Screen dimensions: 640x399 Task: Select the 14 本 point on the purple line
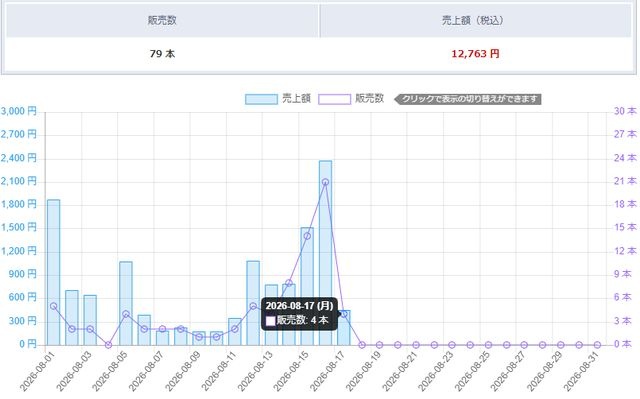click(307, 236)
